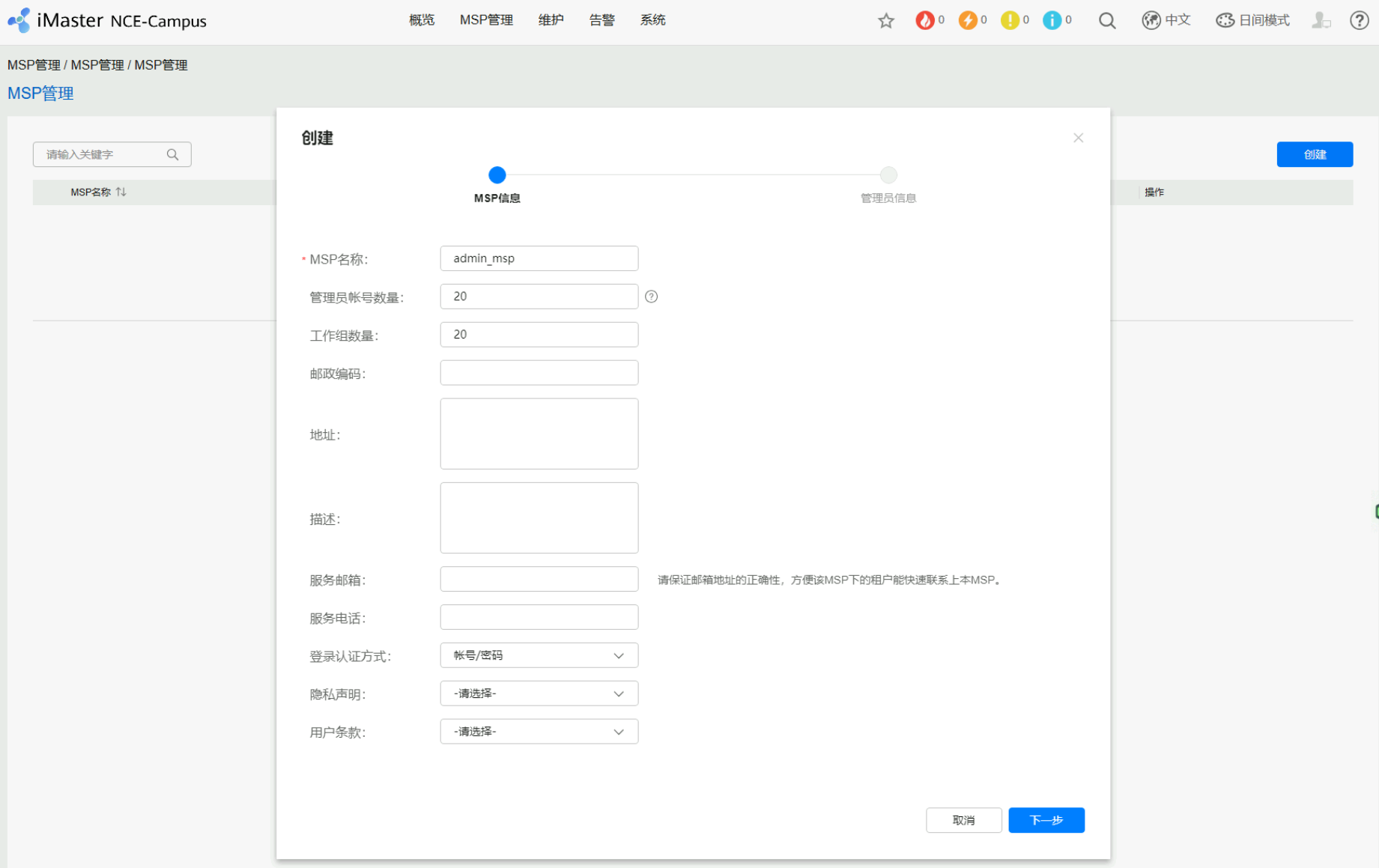Open the MSP管理 top menu

tap(486, 20)
